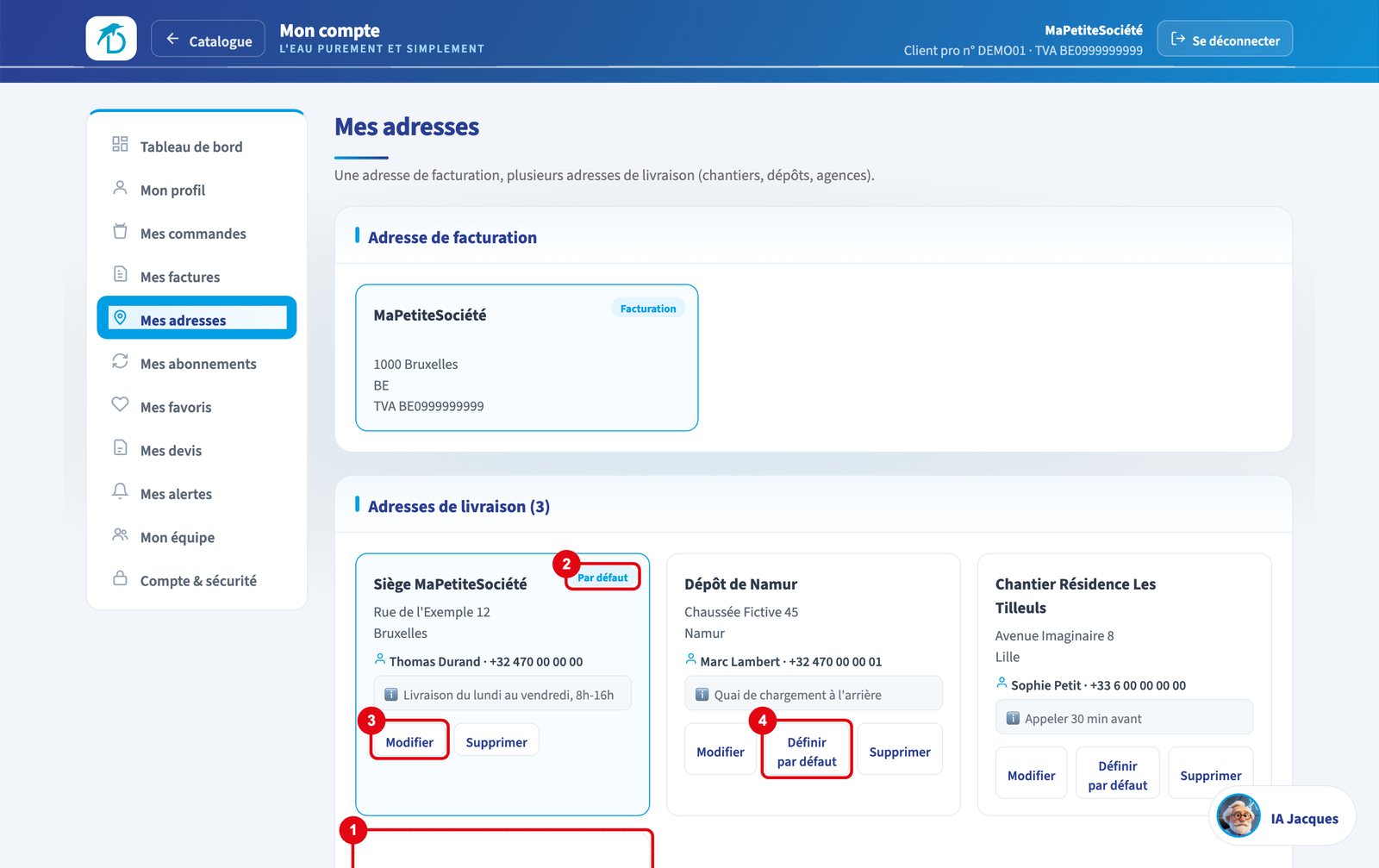1379x868 pixels.
Task: Select the MaPetiteSociété billing address card
Action: pyautogui.click(x=527, y=358)
